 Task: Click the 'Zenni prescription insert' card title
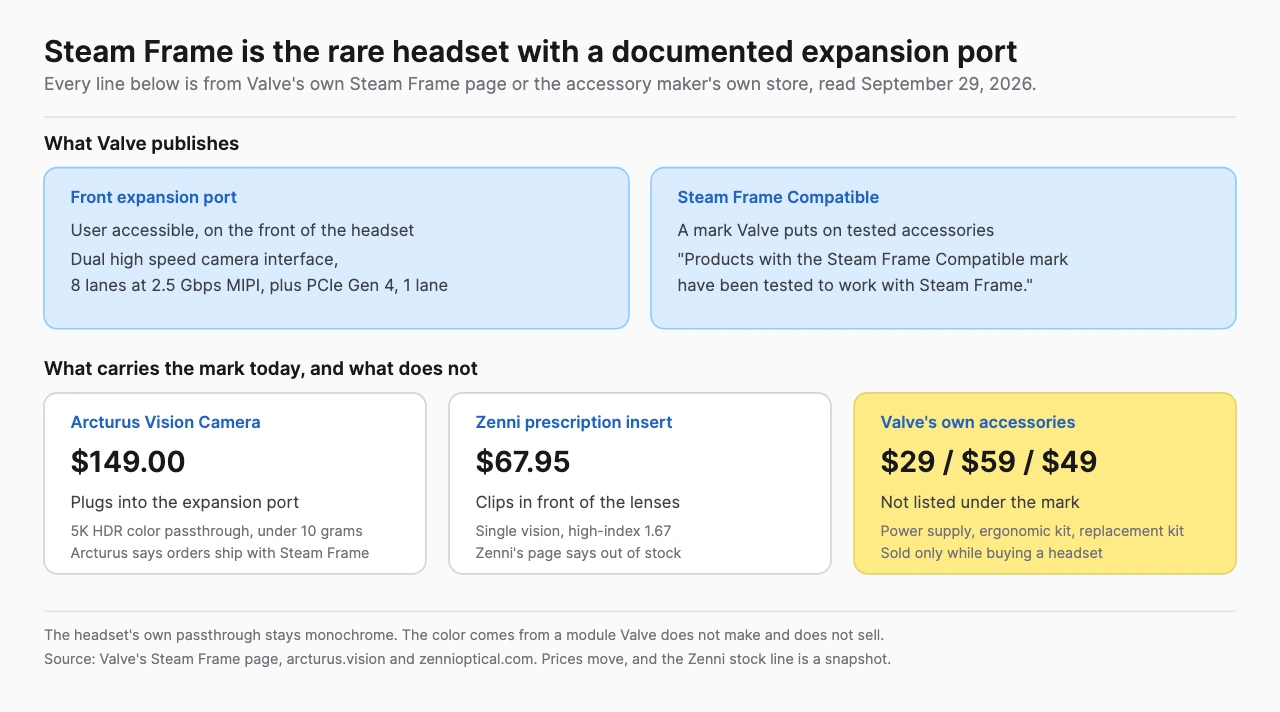tap(574, 422)
